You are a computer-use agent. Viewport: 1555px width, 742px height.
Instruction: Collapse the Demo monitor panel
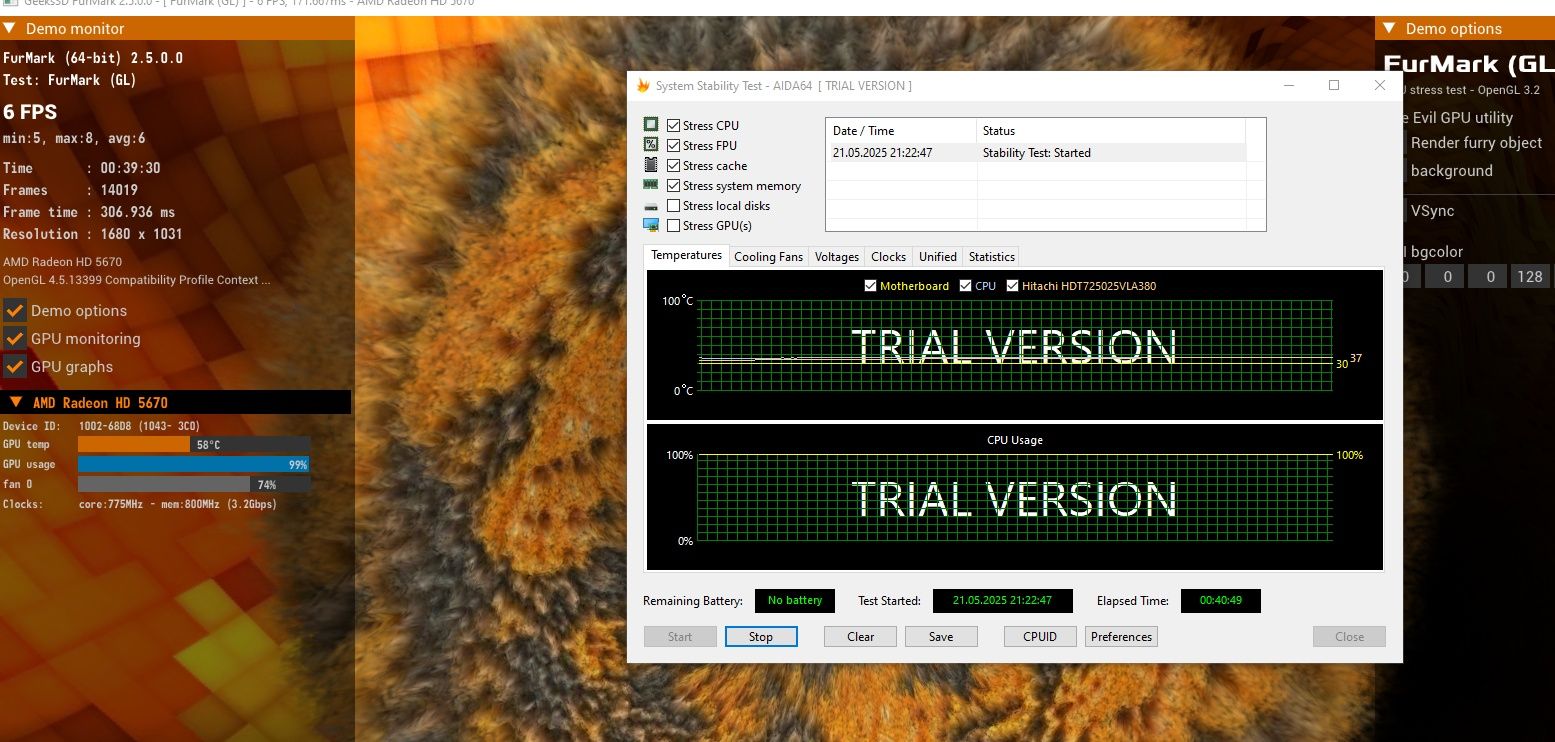9,28
